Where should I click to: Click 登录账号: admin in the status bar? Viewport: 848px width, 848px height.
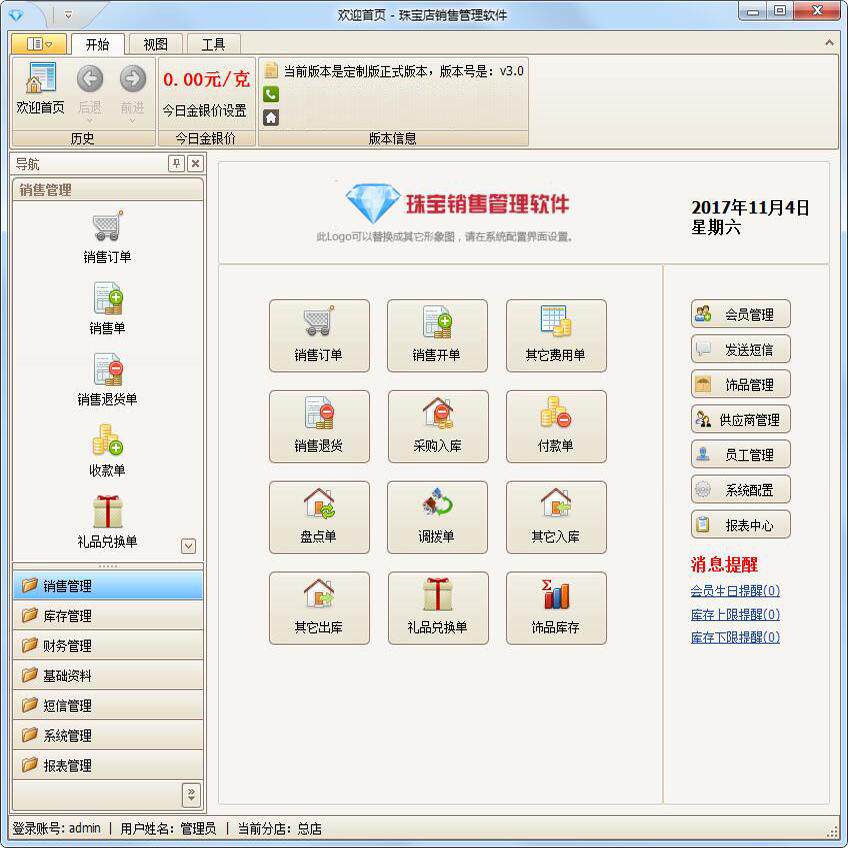coord(57,828)
